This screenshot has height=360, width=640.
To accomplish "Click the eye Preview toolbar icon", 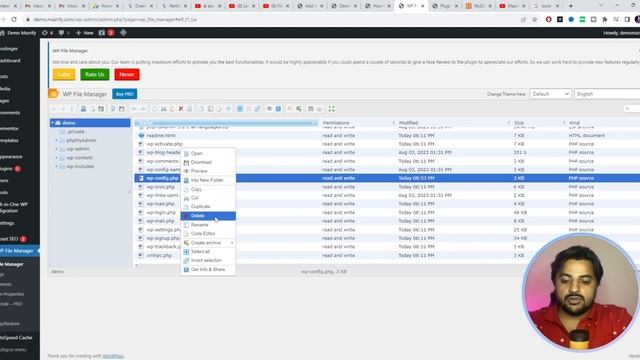I will point(269,109).
